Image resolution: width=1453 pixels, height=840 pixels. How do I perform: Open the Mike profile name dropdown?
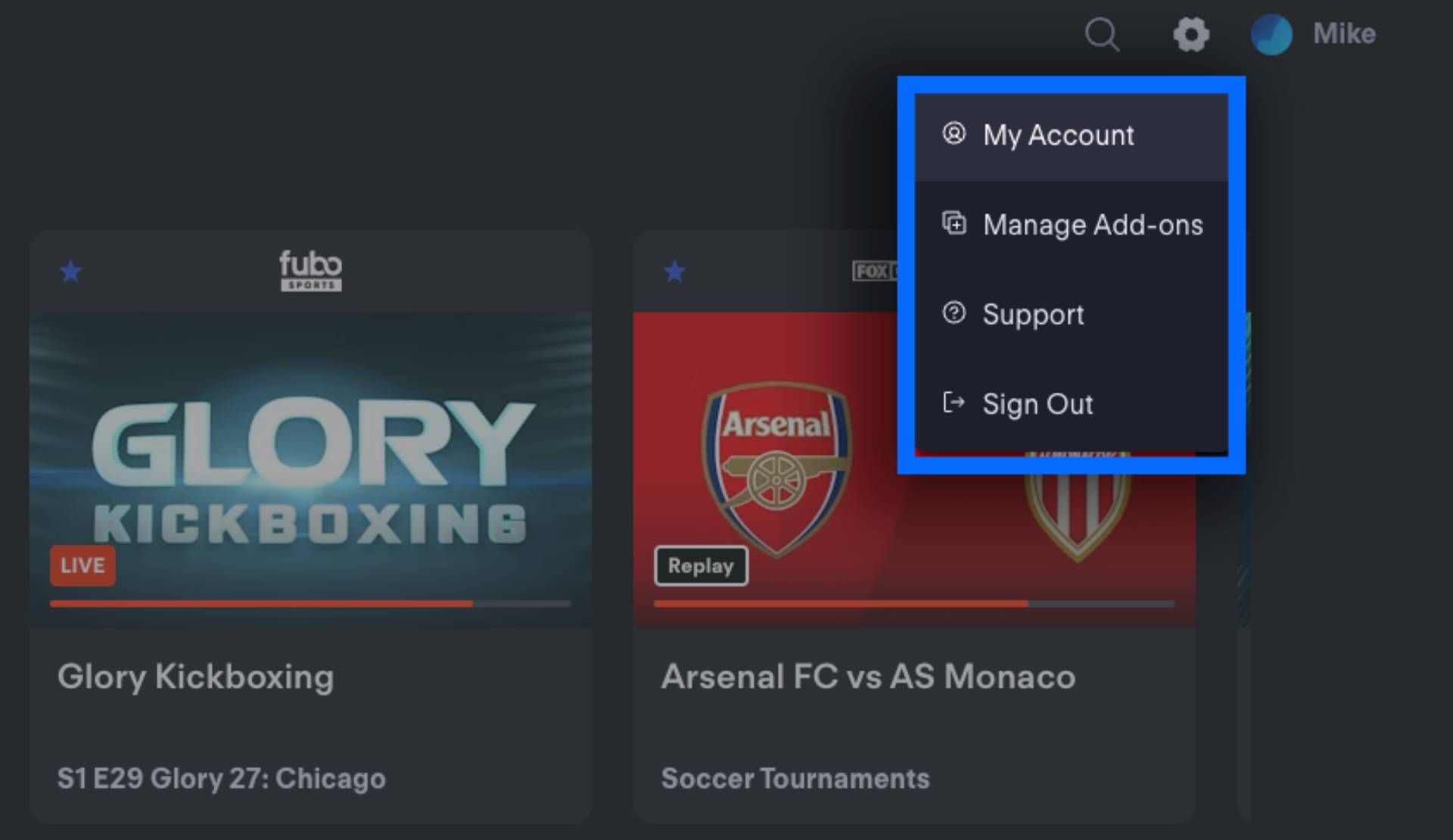(1344, 34)
